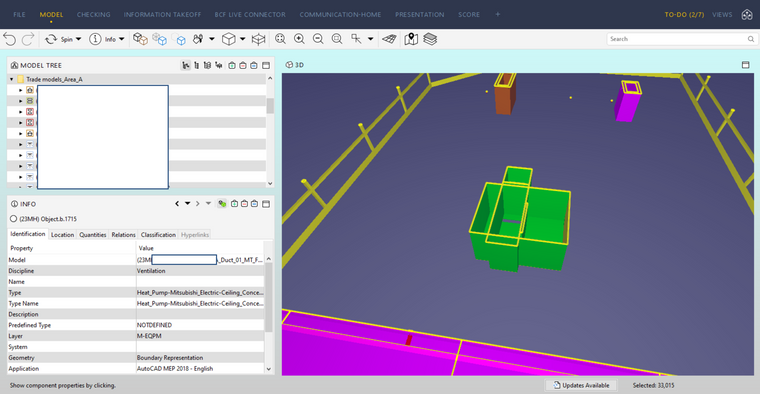
Task: Select the footprints walk mode icon
Action: (x=198, y=39)
